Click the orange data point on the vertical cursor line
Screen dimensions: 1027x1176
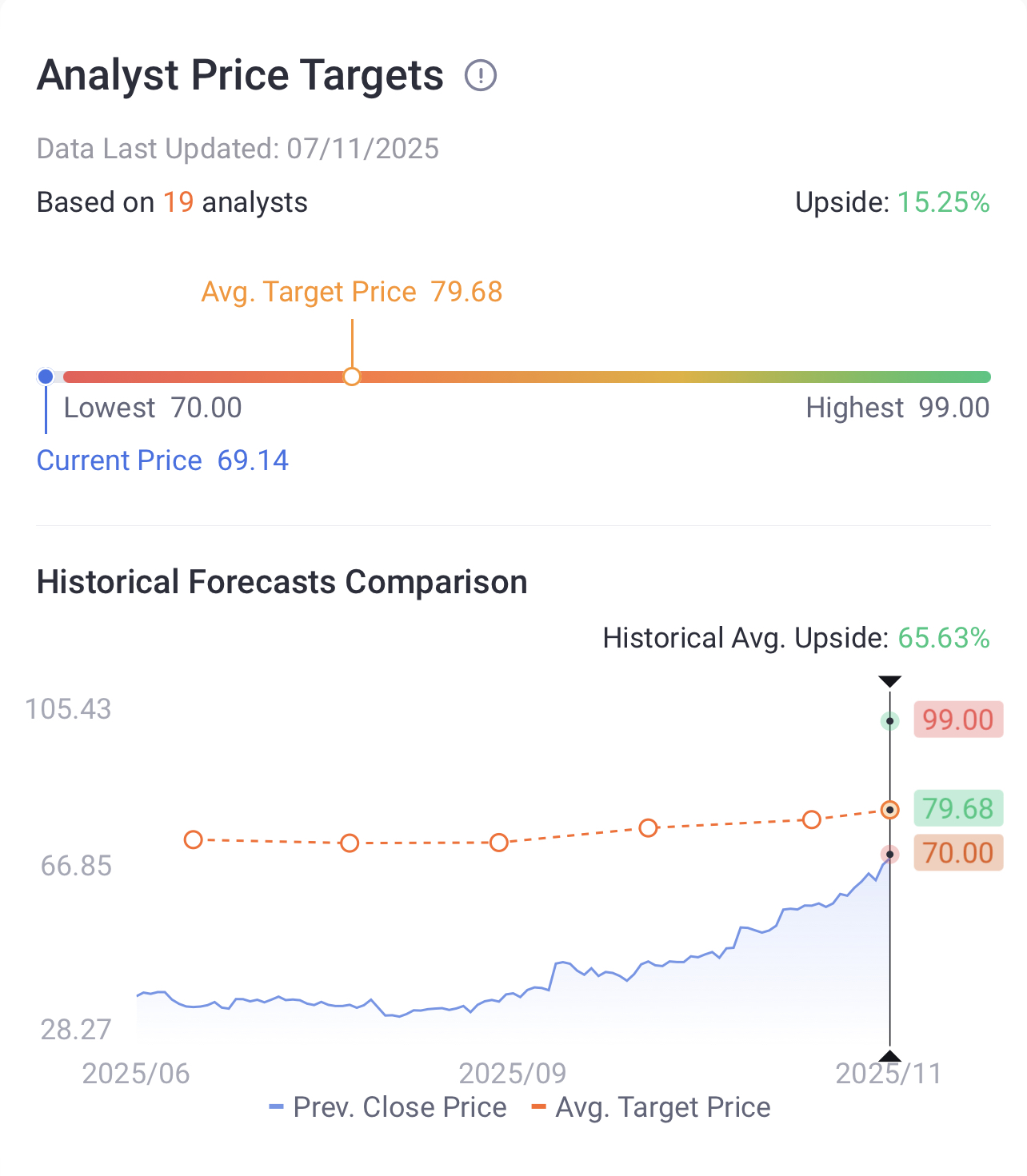(889, 810)
